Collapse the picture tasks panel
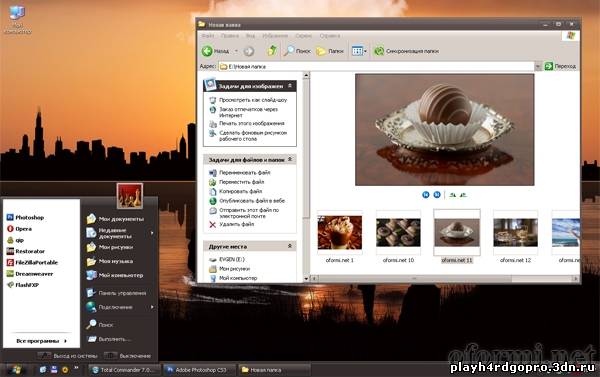 (290, 86)
